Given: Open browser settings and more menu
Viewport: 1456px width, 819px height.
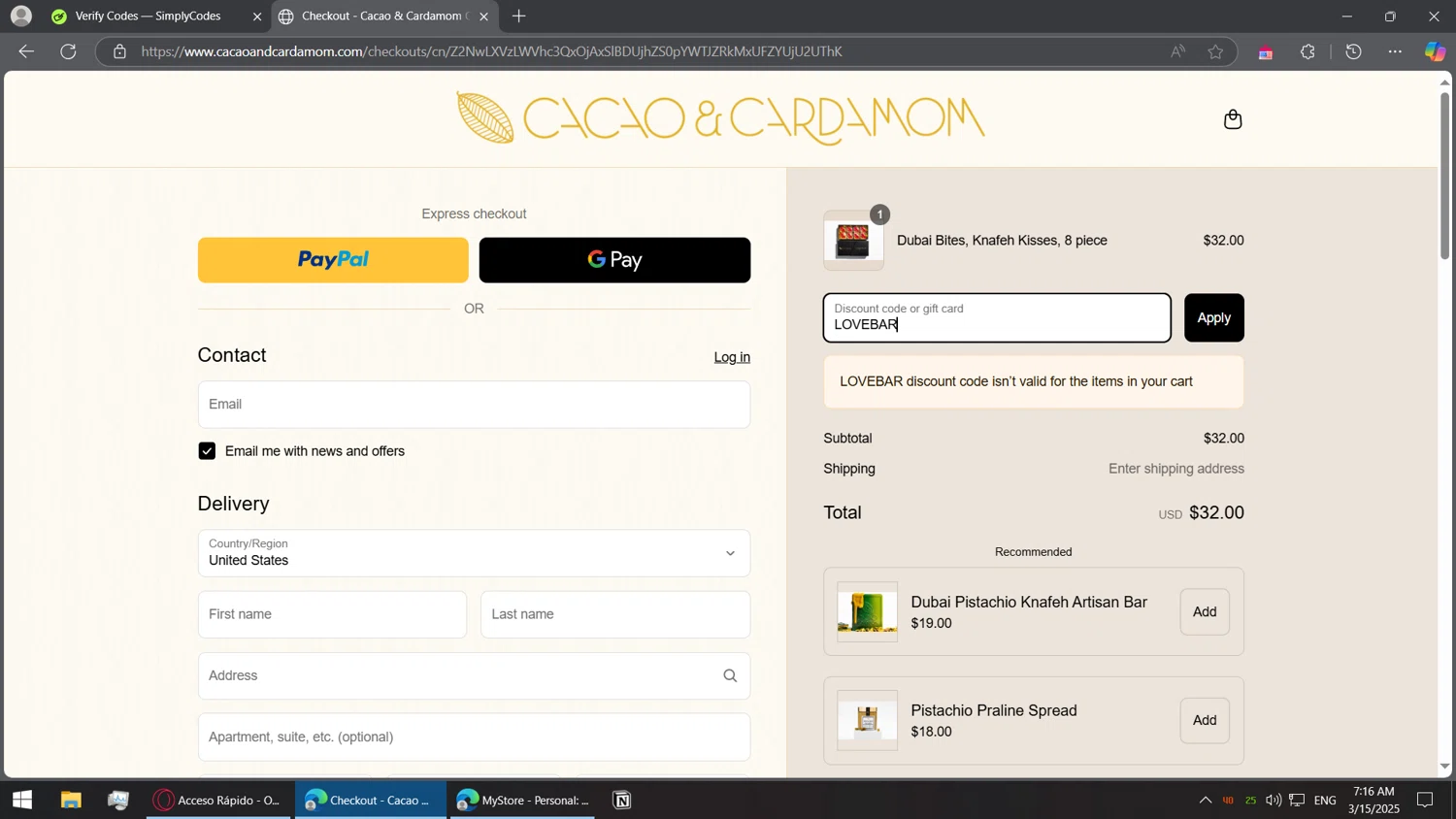Looking at the screenshot, I should click(1396, 51).
